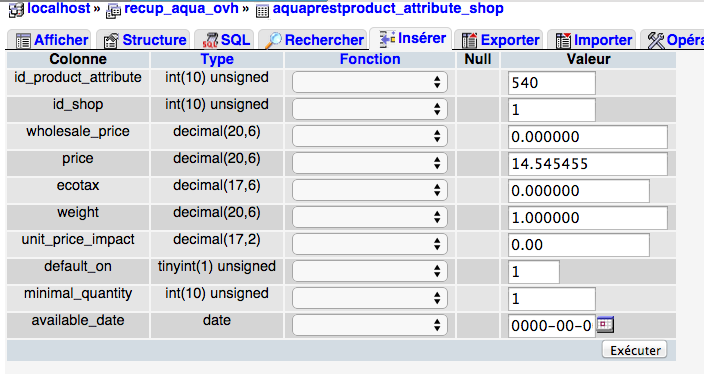Open the Importer tab
Screen dimensions: 704x374
(592, 40)
